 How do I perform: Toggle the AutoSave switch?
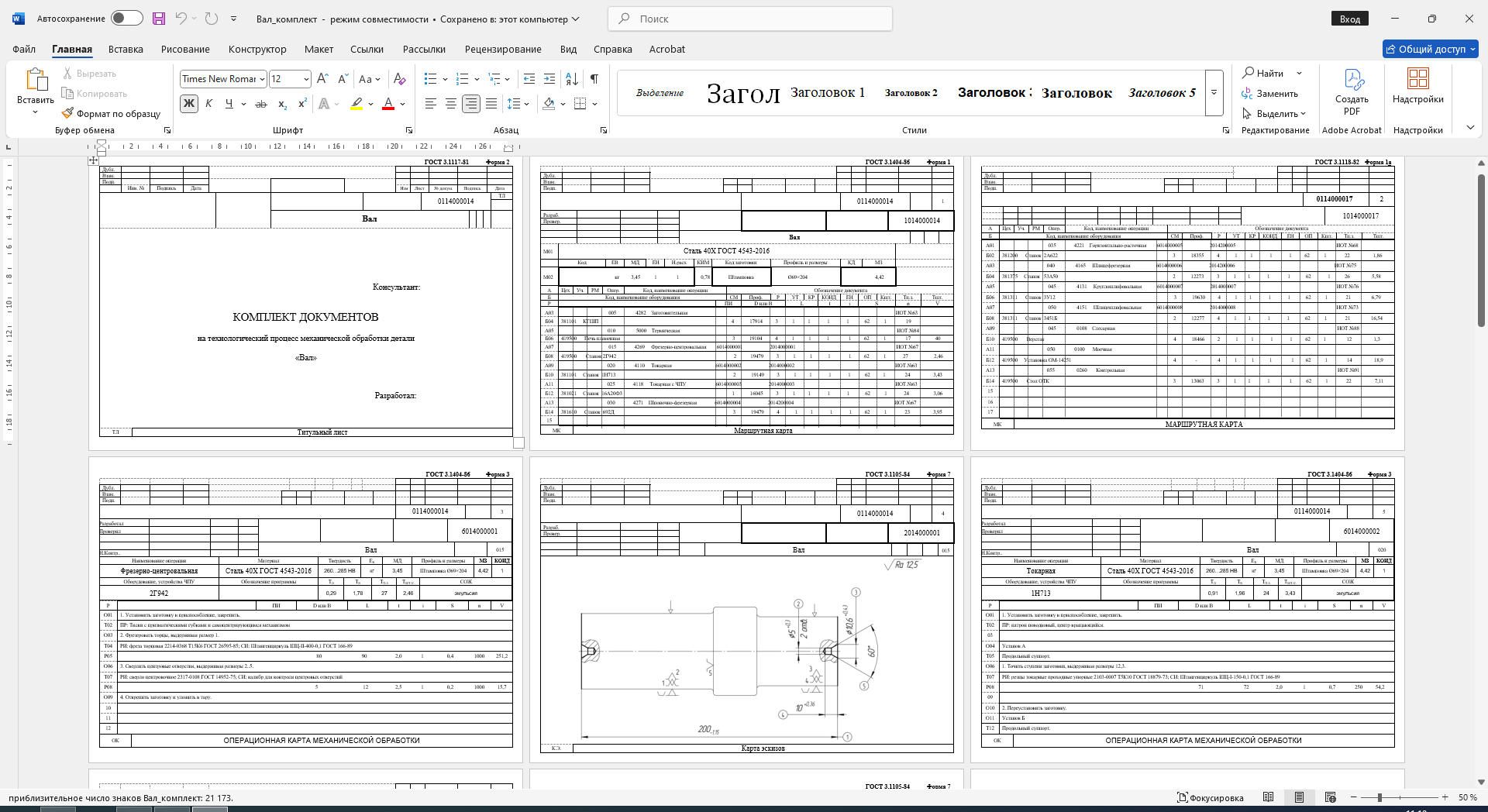point(126,19)
